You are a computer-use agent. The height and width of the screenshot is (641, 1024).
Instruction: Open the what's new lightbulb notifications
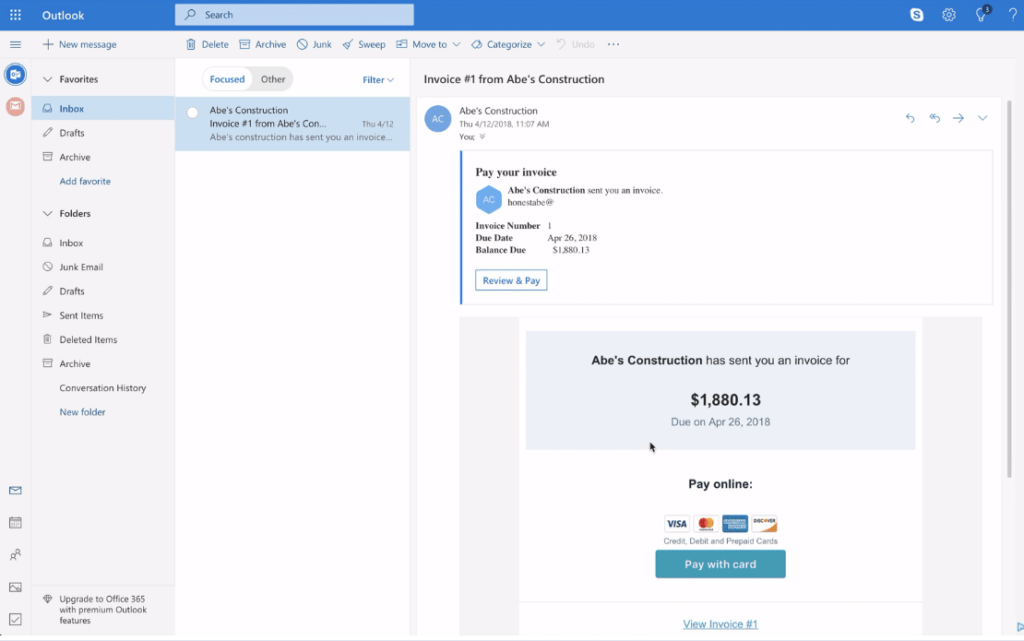(x=982, y=14)
